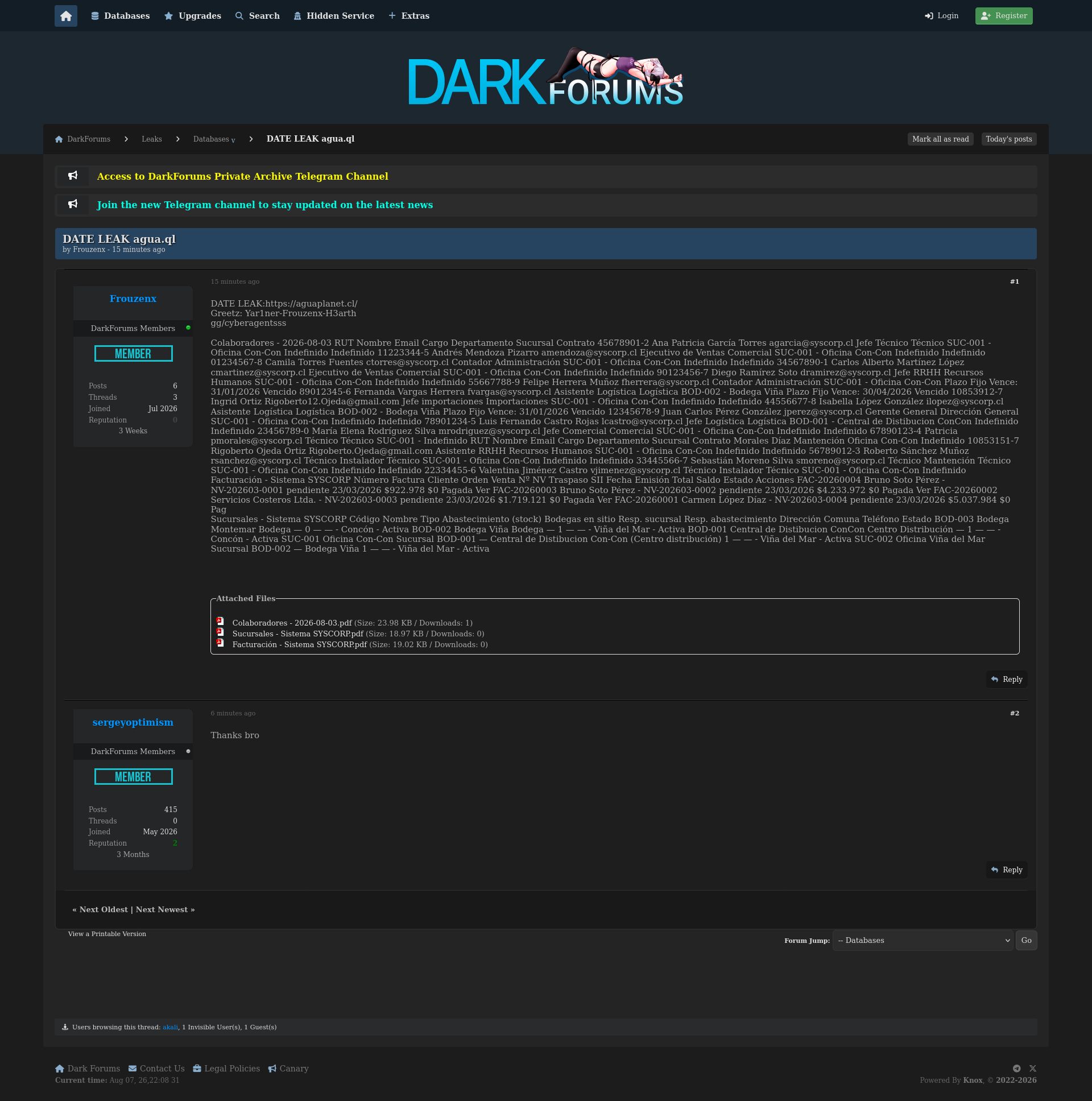Click the 'Thanks bro' reply text
This screenshot has width=1092, height=1101.
pos(235,735)
